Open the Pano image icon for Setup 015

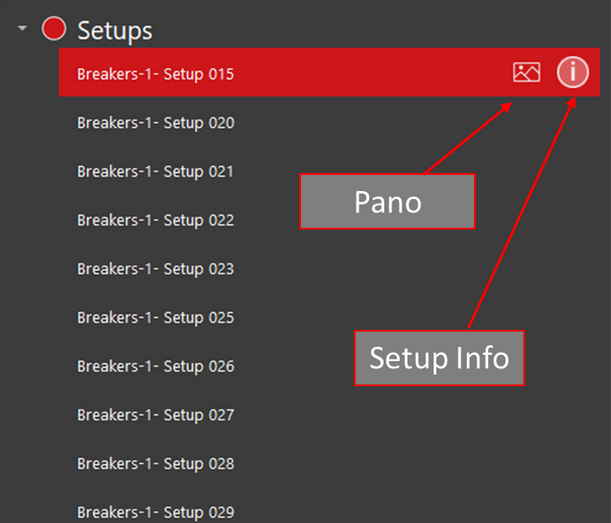(x=526, y=72)
